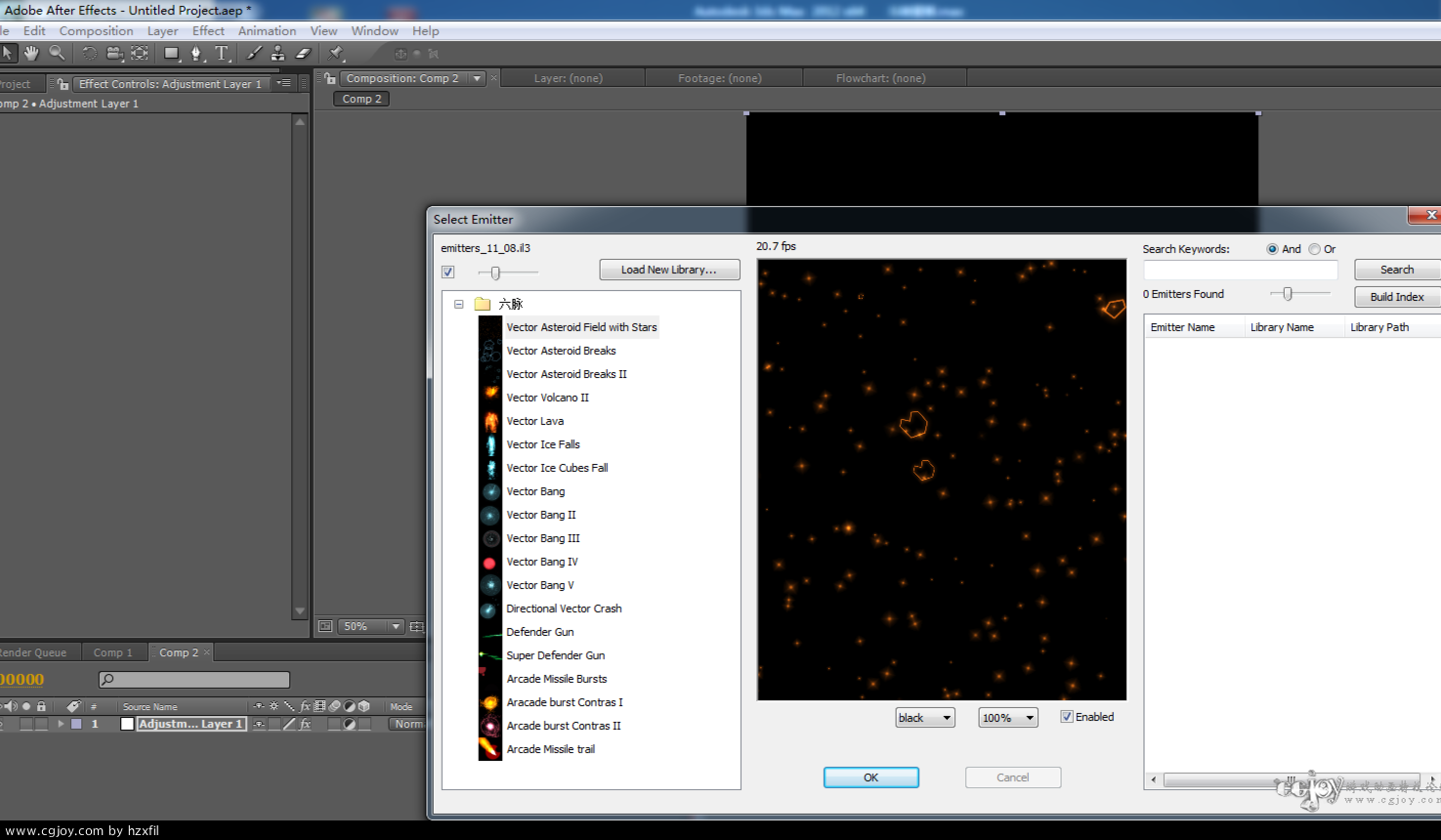Select the Or radio button
The height and width of the screenshot is (840, 1441).
pos(1314,249)
